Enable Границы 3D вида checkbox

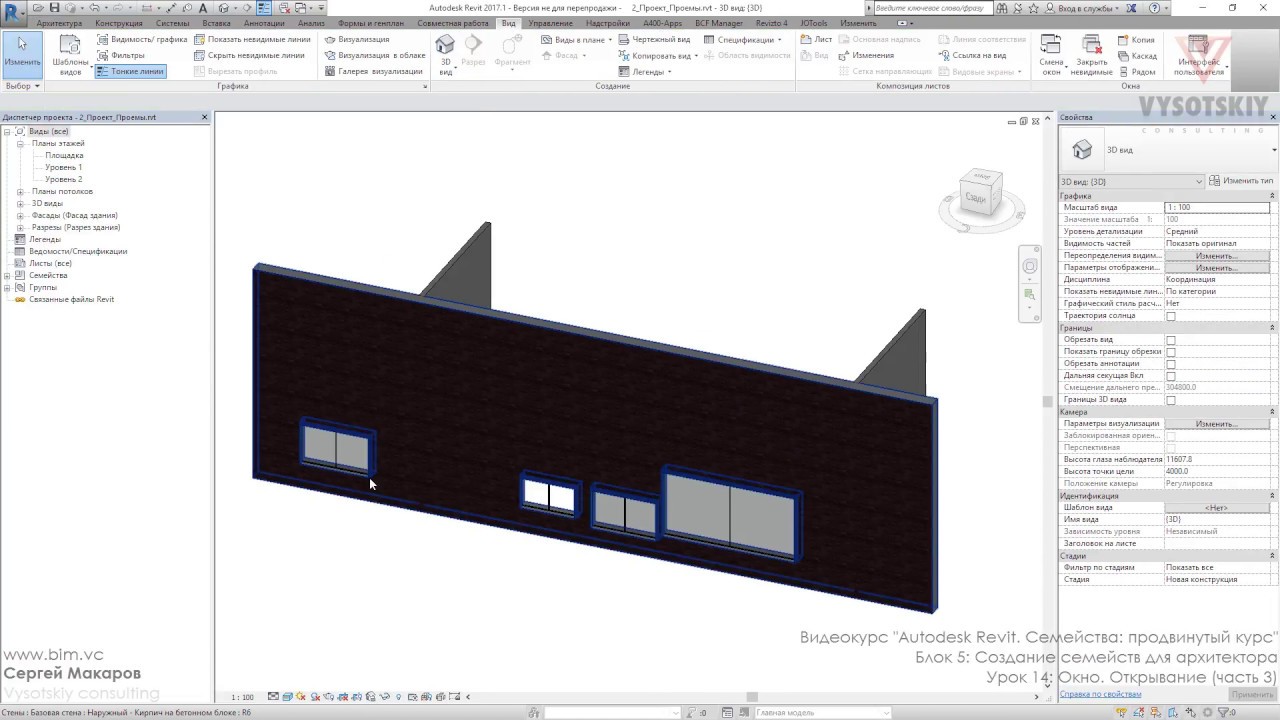coord(1171,400)
